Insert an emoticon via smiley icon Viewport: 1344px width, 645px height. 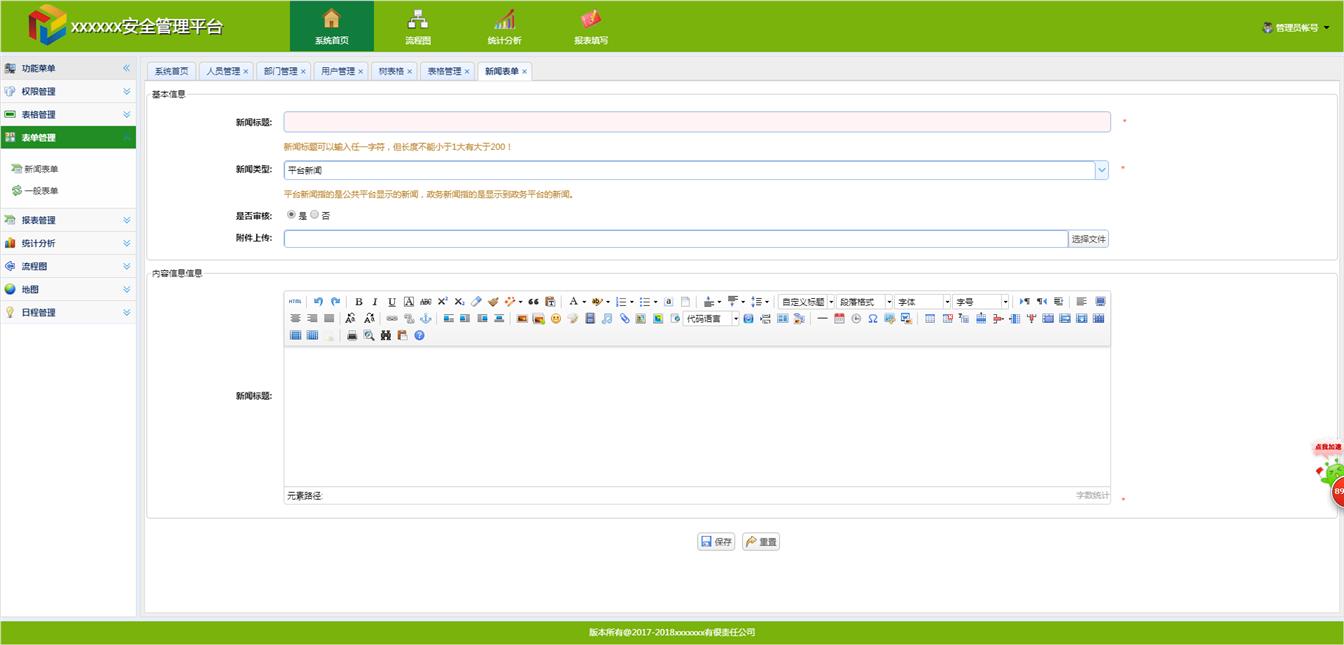pyautogui.click(x=555, y=319)
